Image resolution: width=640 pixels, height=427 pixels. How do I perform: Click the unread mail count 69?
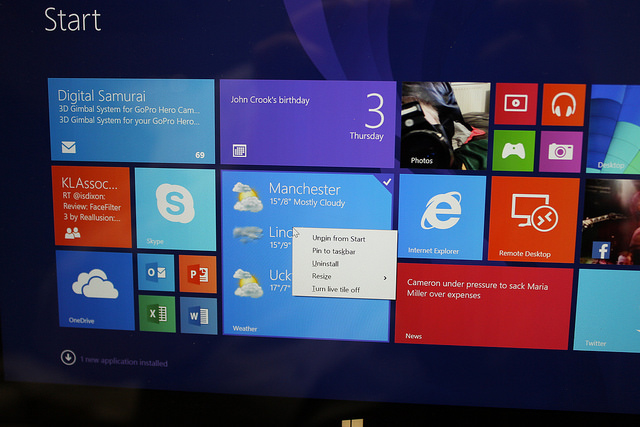200,155
